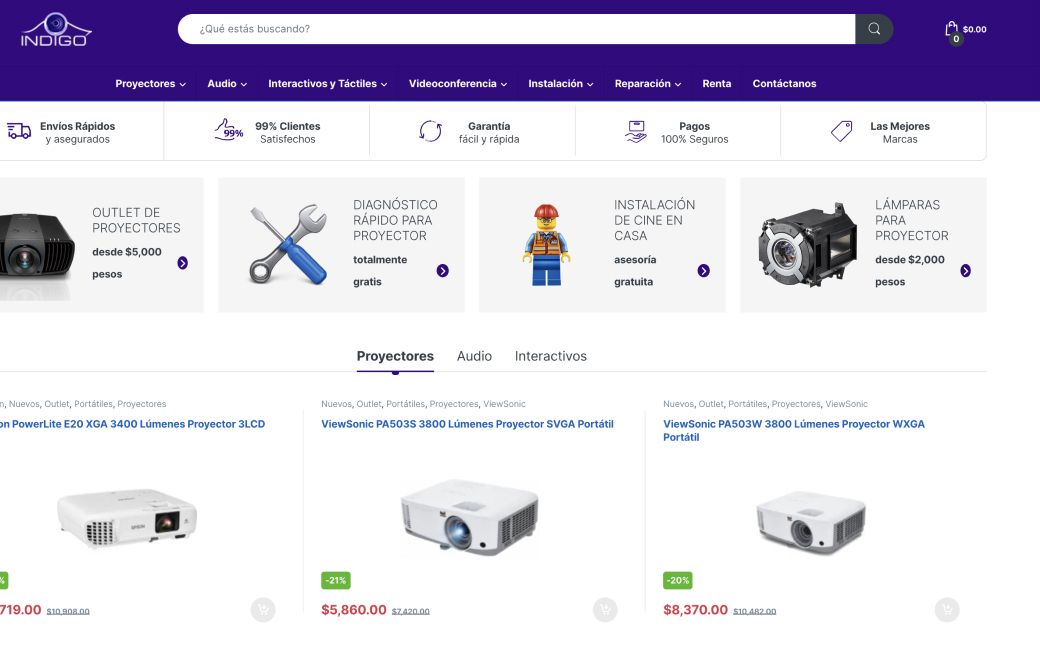Select the Proyectores product tab
This screenshot has width=1040, height=672.
(395, 356)
